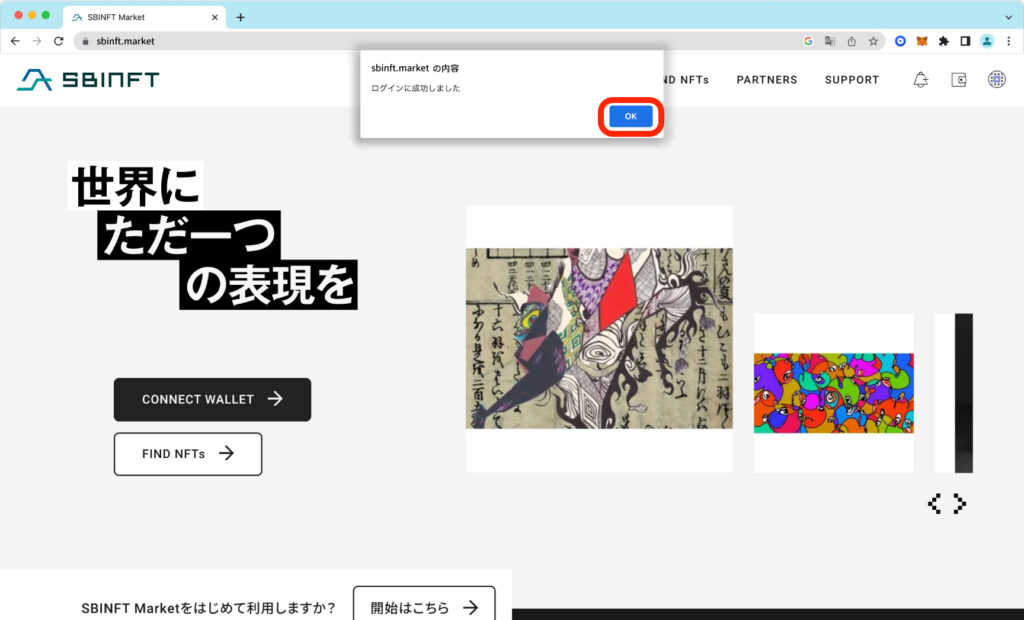Click the CONNECT WALLET button
The height and width of the screenshot is (620, 1024).
[x=212, y=399]
